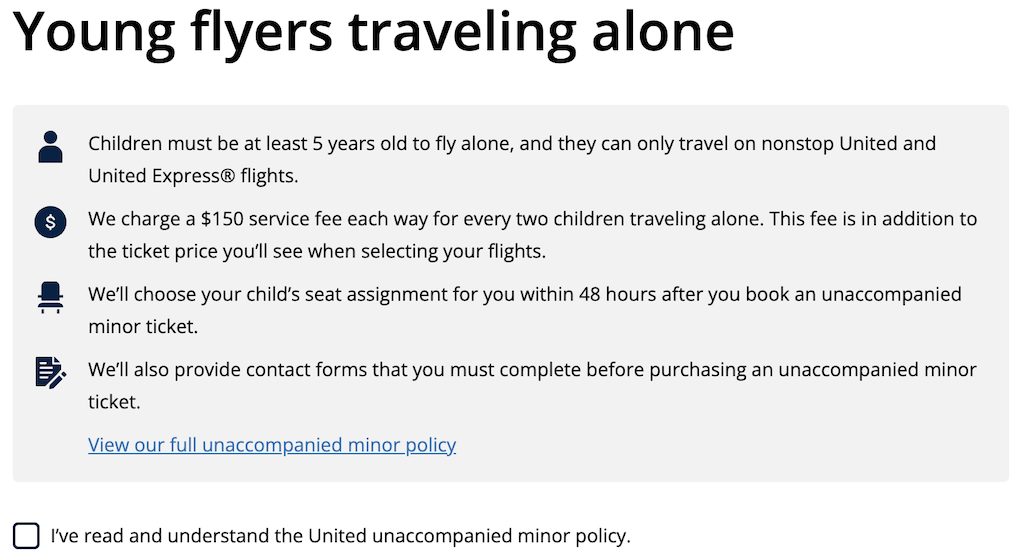Click the checkbox label about reading policy
1024x560 pixels.
340,537
